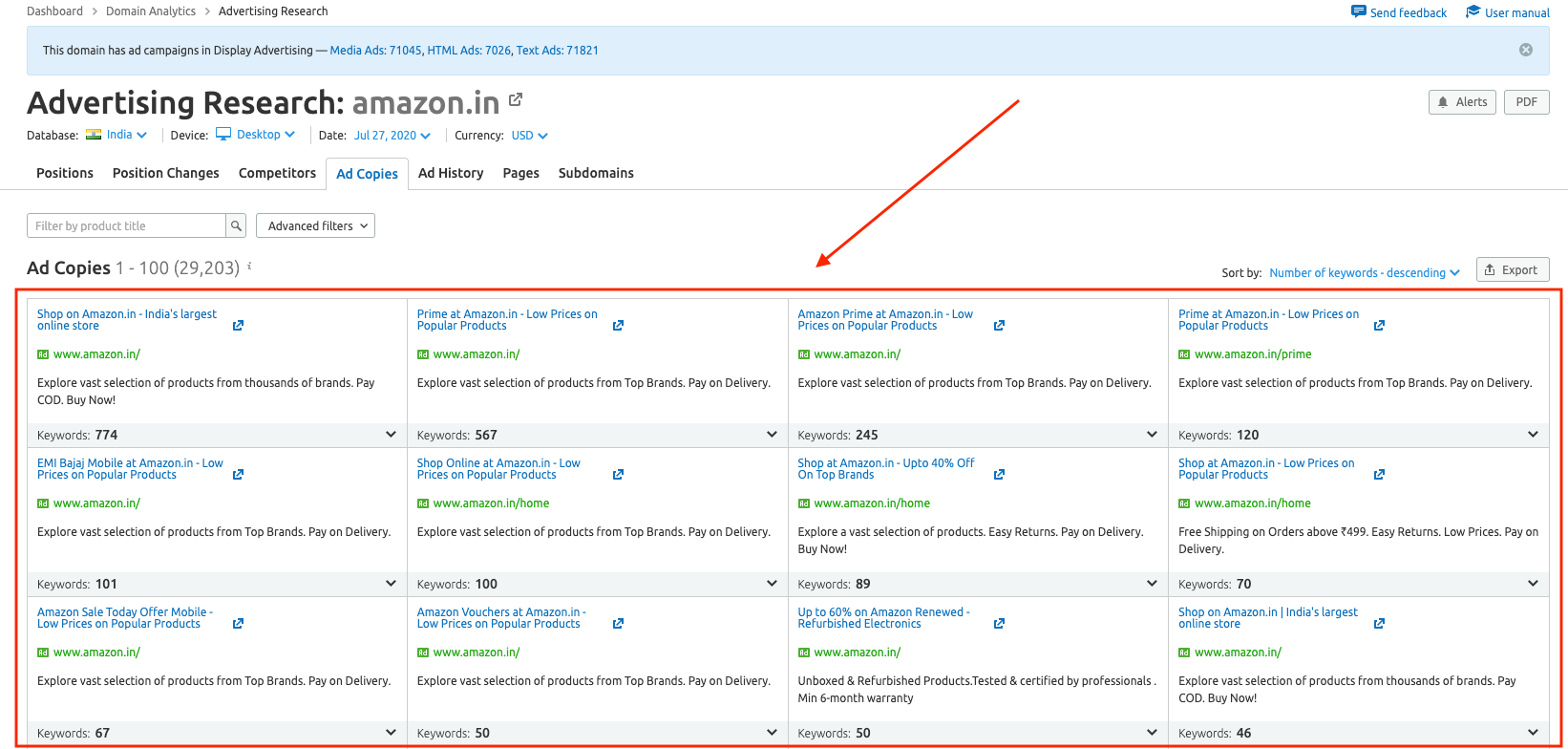This screenshot has width=1568, height=749.
Task: Open 'EMI Bajaj Mobile at Amazon.in' ad title
Action: coord(130,469)
